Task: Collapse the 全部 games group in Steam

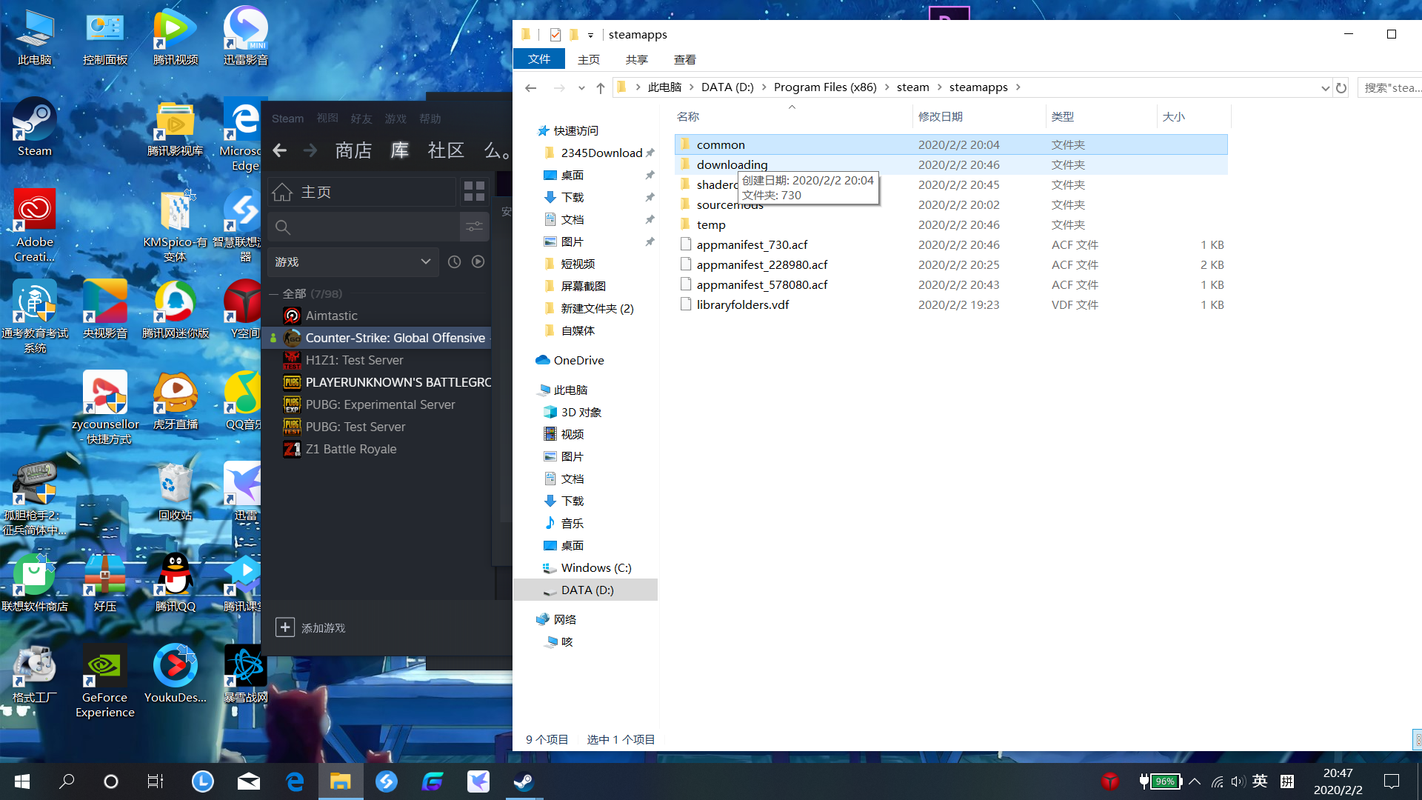Action: coord(274,294)
